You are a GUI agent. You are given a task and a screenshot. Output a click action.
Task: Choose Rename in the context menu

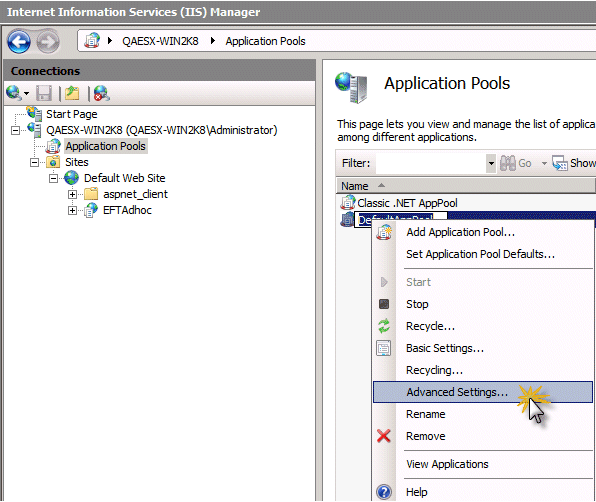tap(483, 414)
